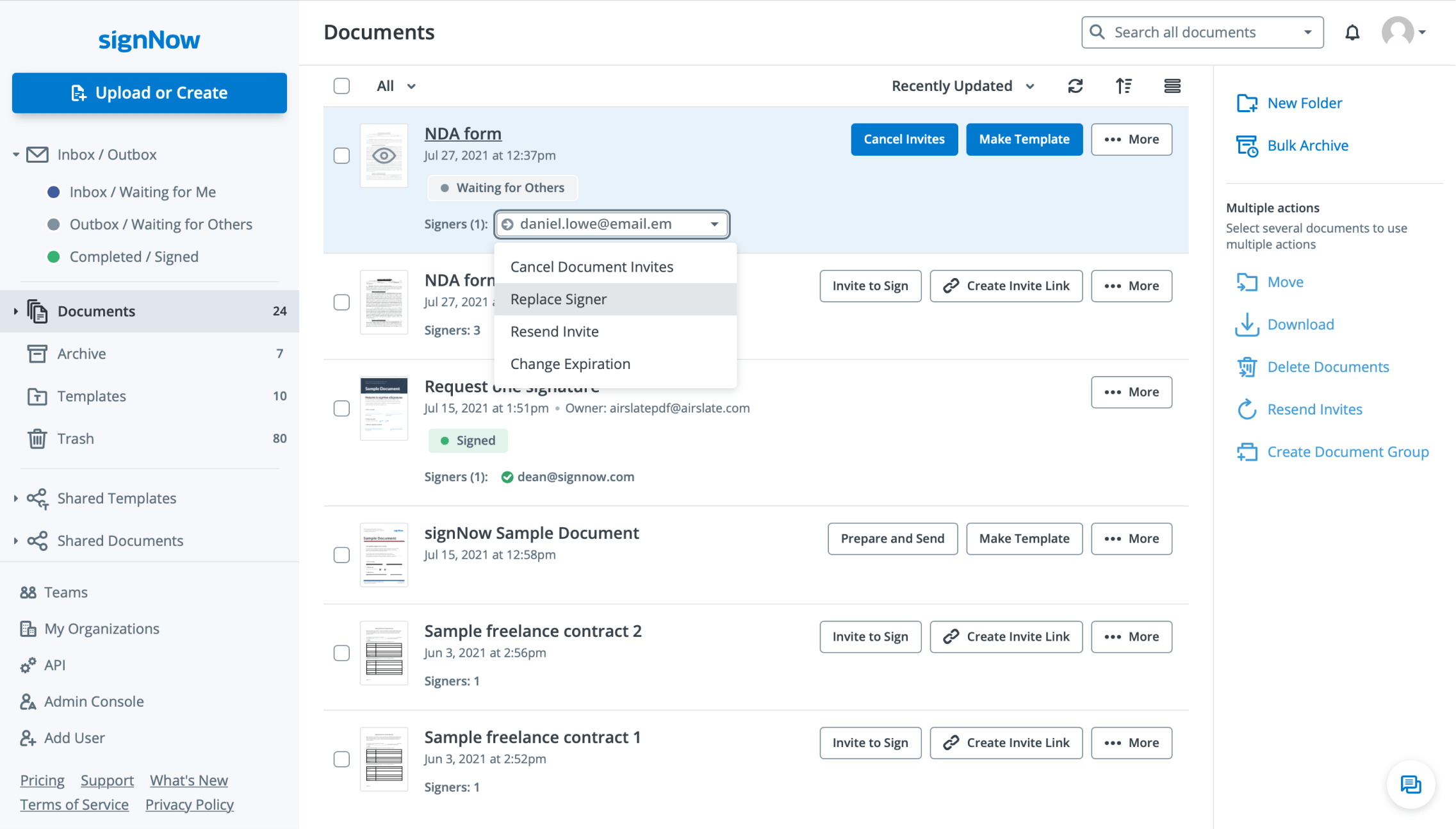Click Make Template for the NDA form
Screen dimensions: 1456x829
1024,139
